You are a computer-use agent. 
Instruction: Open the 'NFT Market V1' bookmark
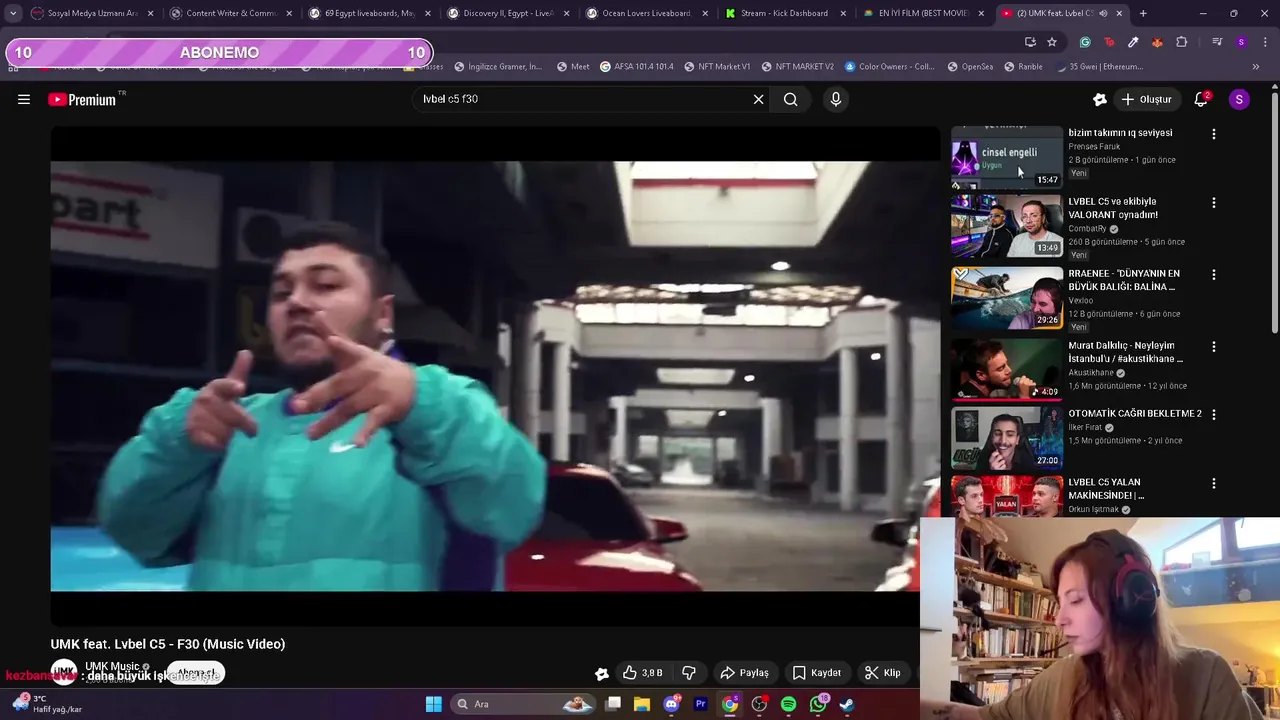click(717, 66)
